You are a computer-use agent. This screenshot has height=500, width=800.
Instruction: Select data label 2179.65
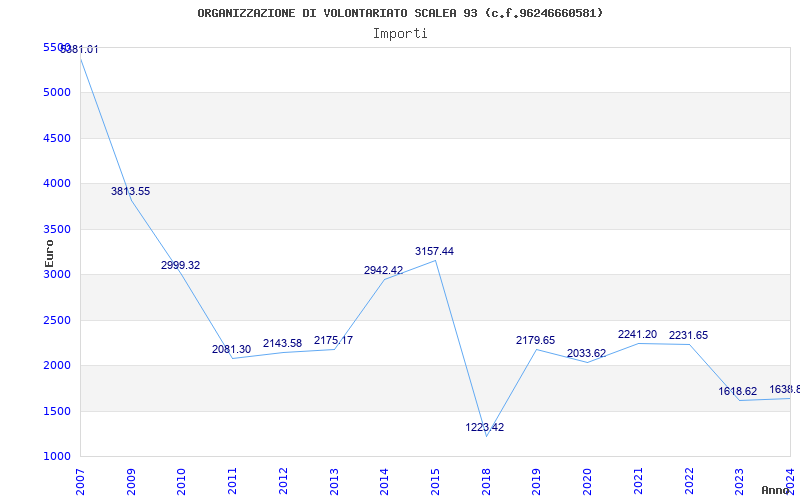(536, 340)
